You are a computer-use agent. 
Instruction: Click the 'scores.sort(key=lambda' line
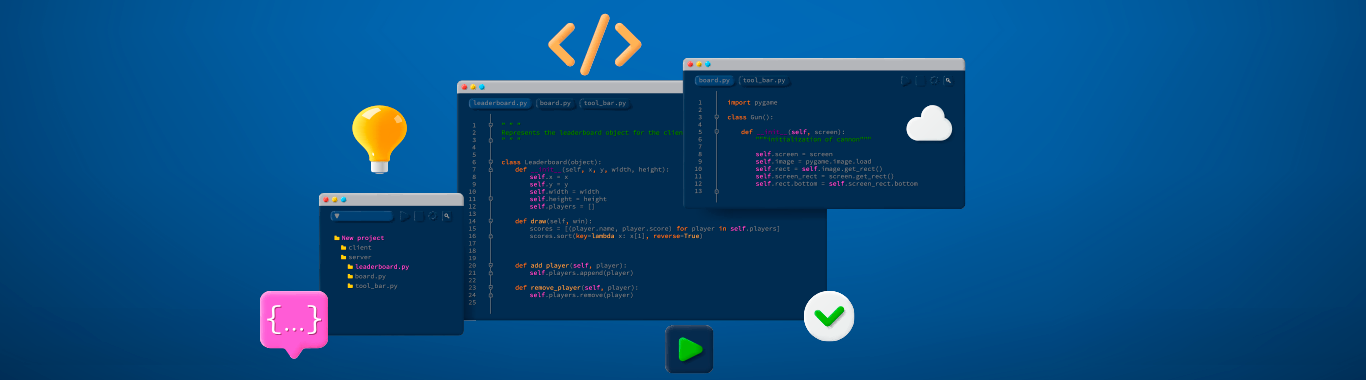pyautogui.click(x=616, y=236)
